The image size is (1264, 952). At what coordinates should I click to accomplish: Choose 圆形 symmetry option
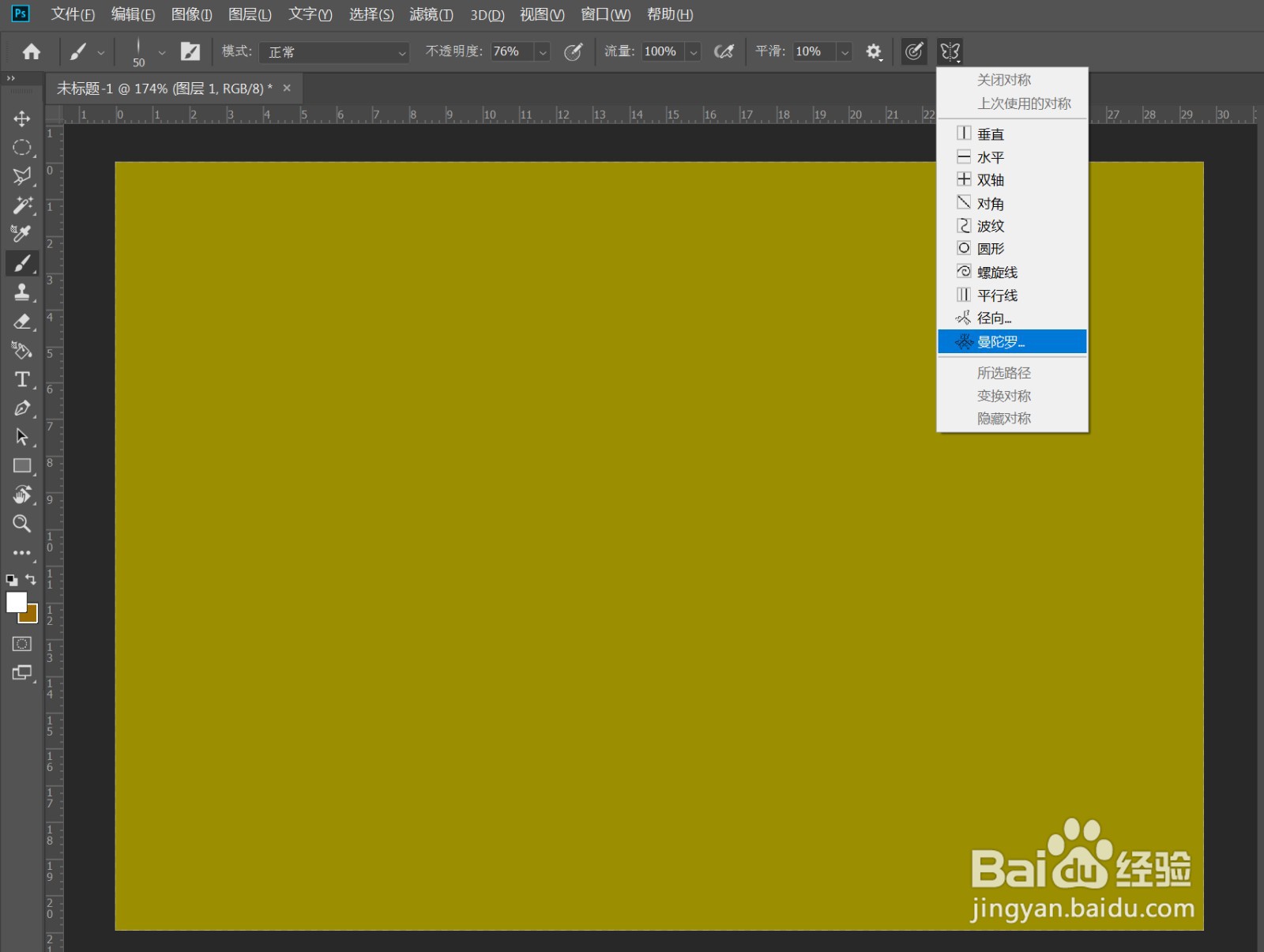(1012, 249)
